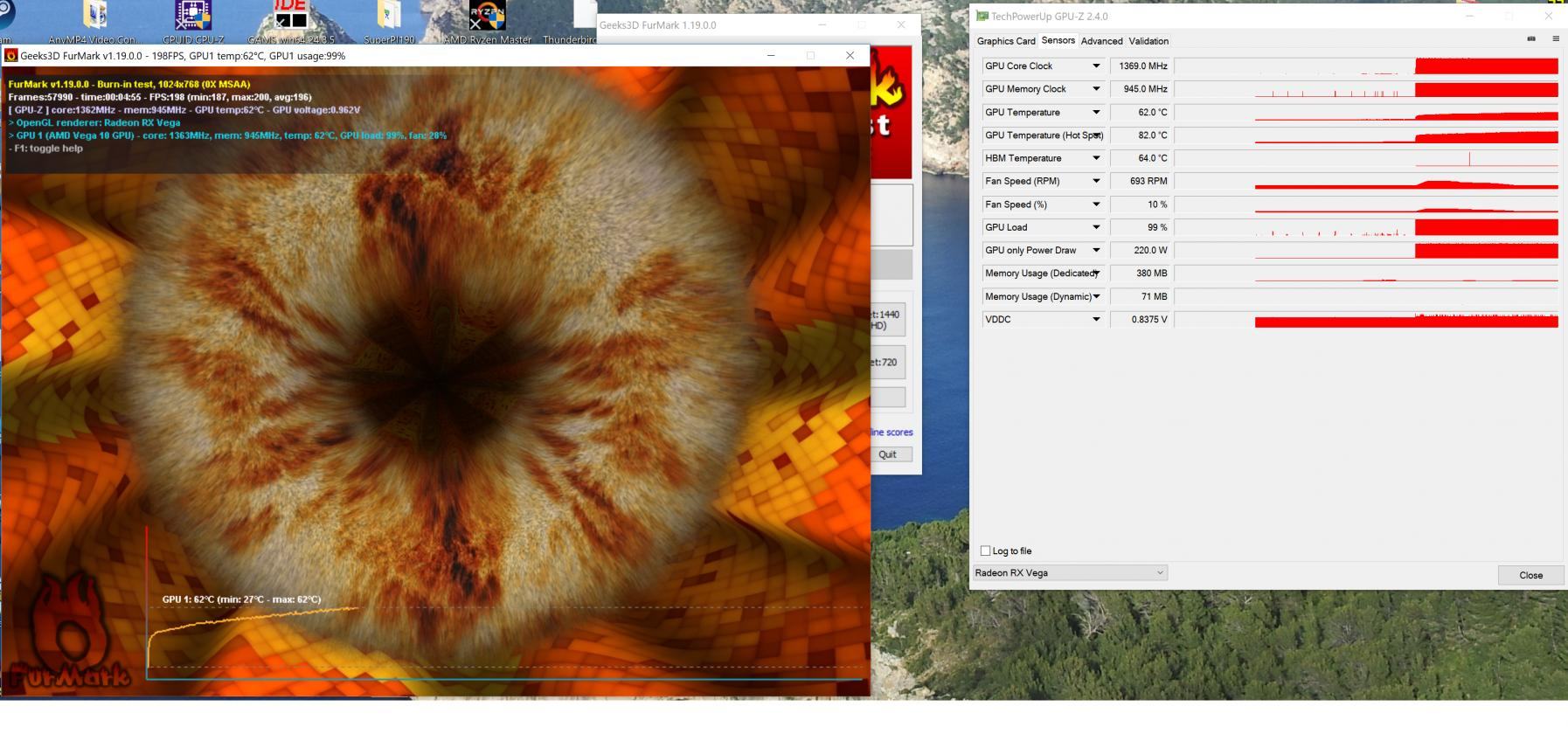Click the GPU Core Clock history graph
1568x755 pixels.
1367,66
